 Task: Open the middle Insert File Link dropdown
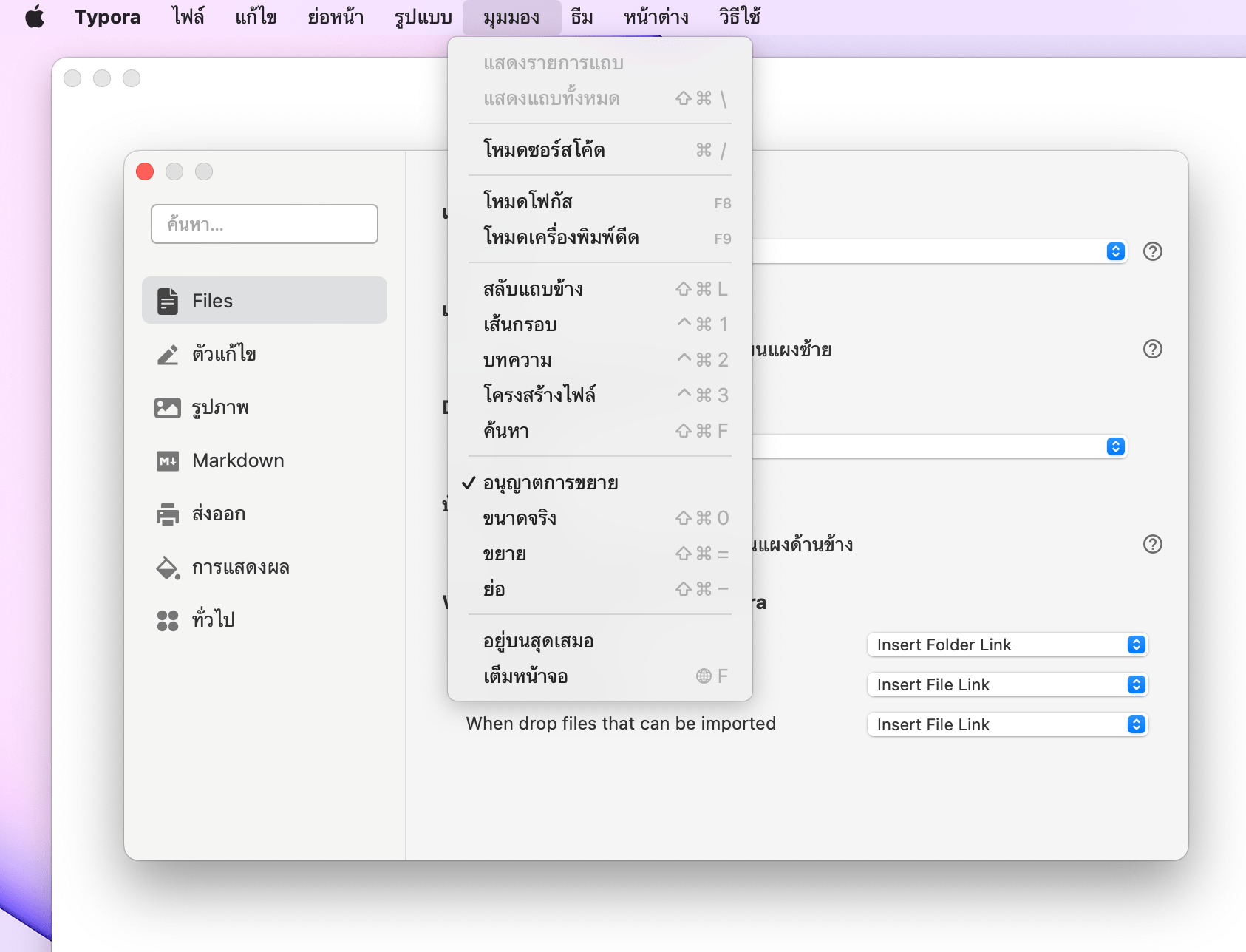coord(1007,684)
